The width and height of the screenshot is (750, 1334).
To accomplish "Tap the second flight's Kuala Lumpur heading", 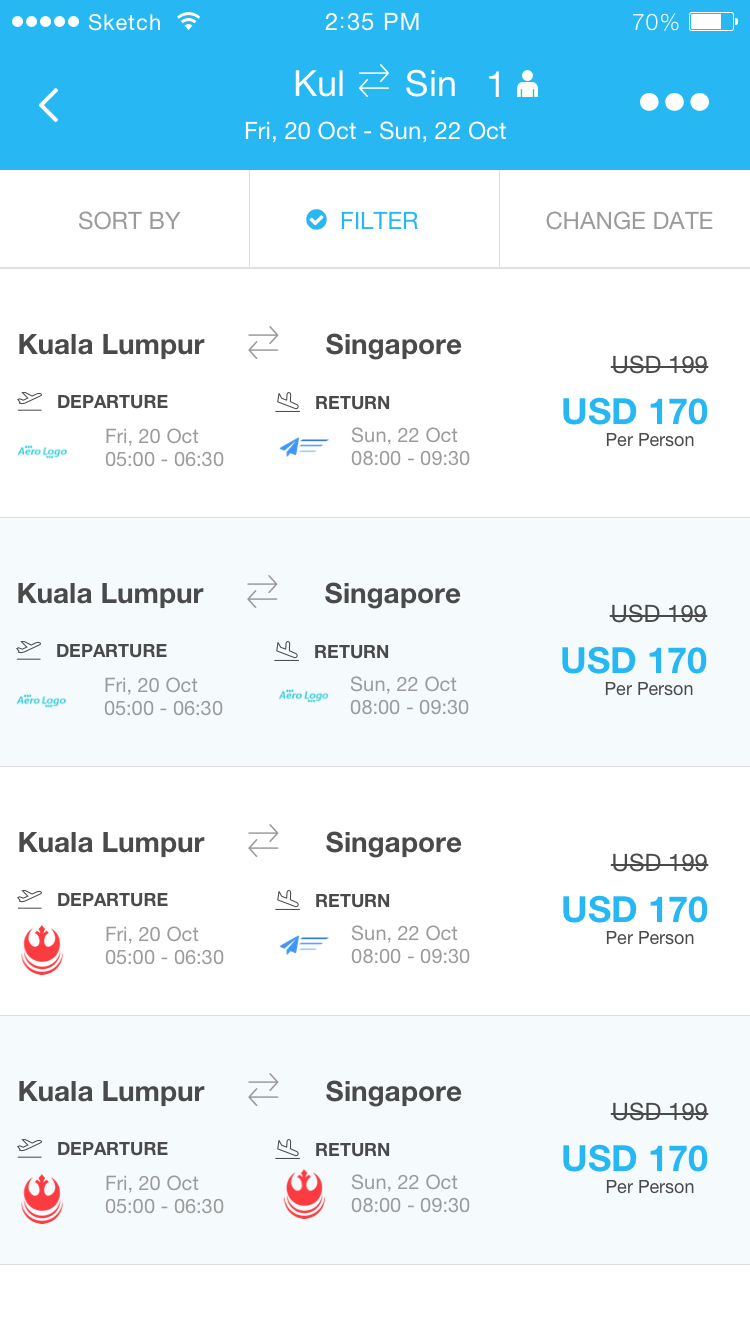I will tap(110, 594).
